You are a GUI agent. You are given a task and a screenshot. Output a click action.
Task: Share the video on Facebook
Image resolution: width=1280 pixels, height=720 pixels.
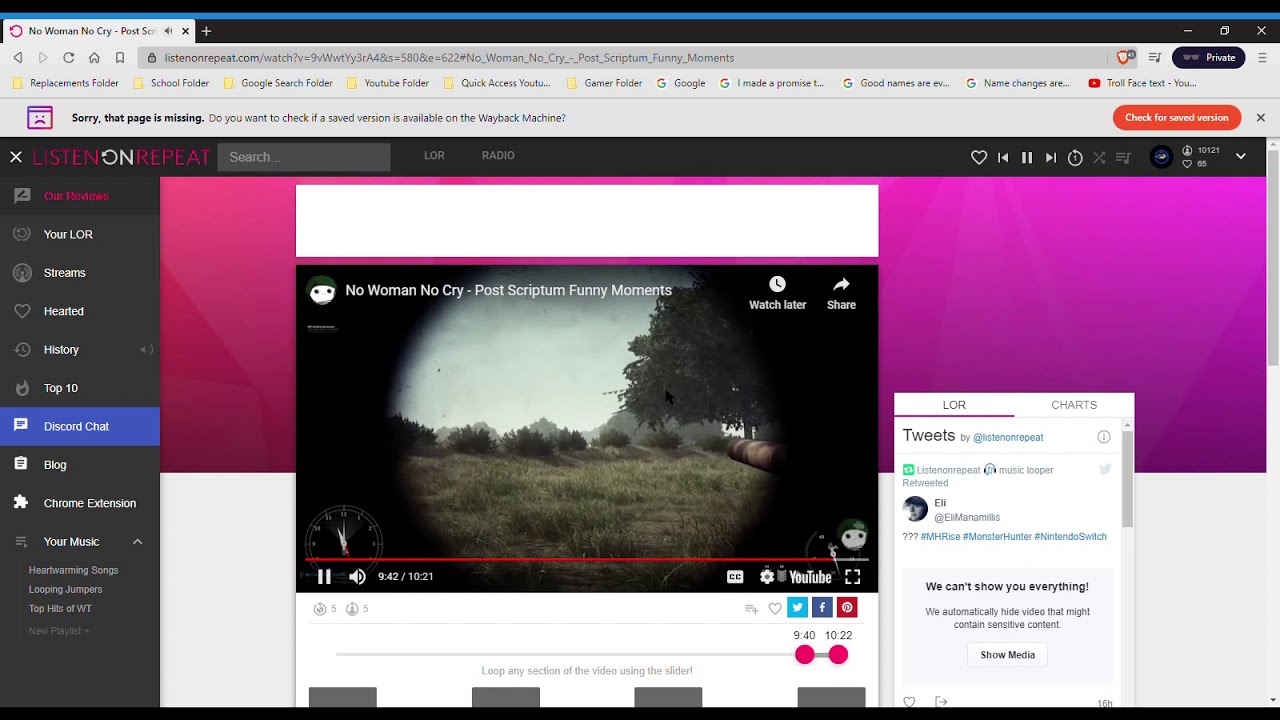pyautogui.click(x=822, y=607)
